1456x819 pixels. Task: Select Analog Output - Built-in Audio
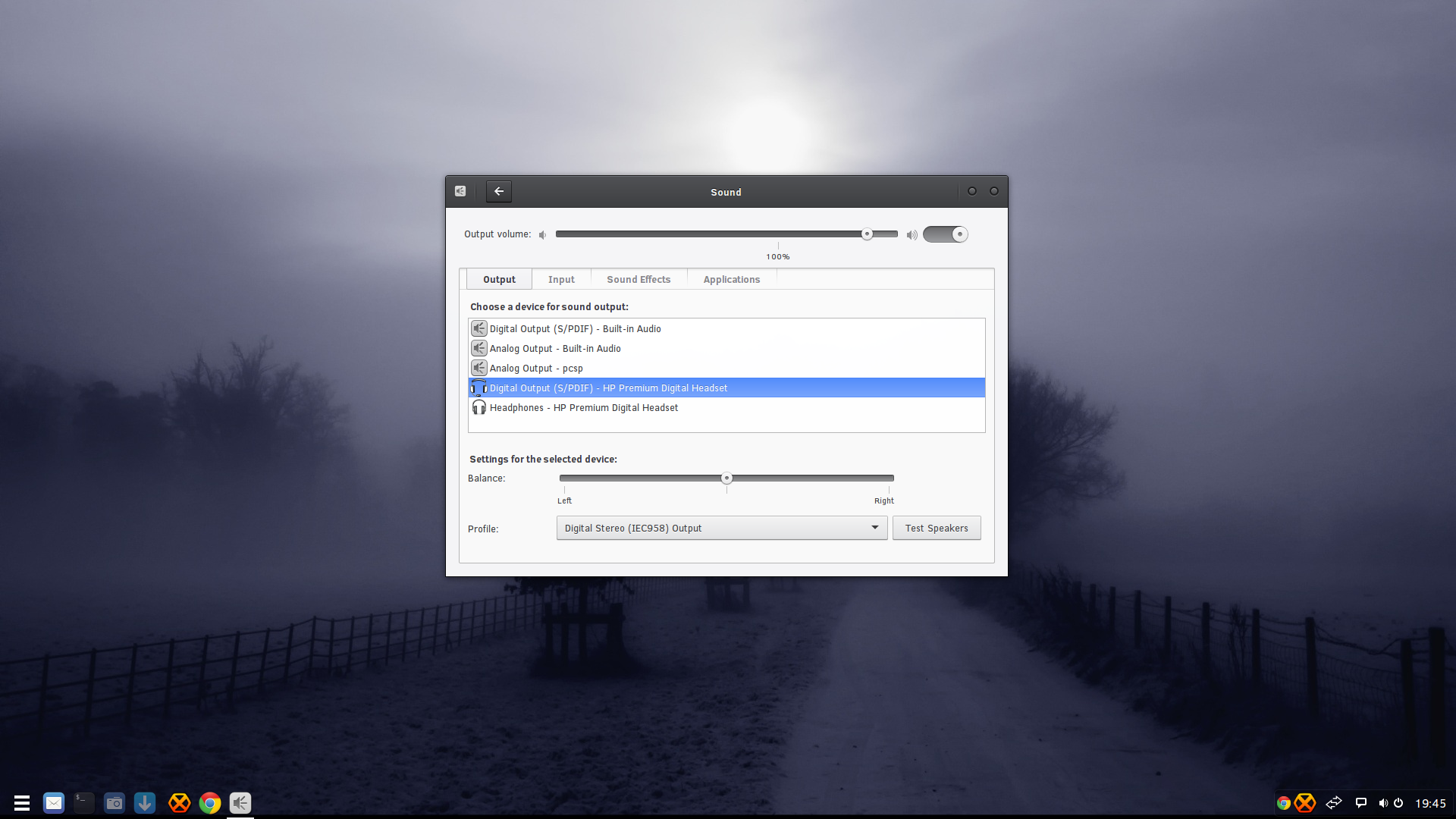coord(726,349)
